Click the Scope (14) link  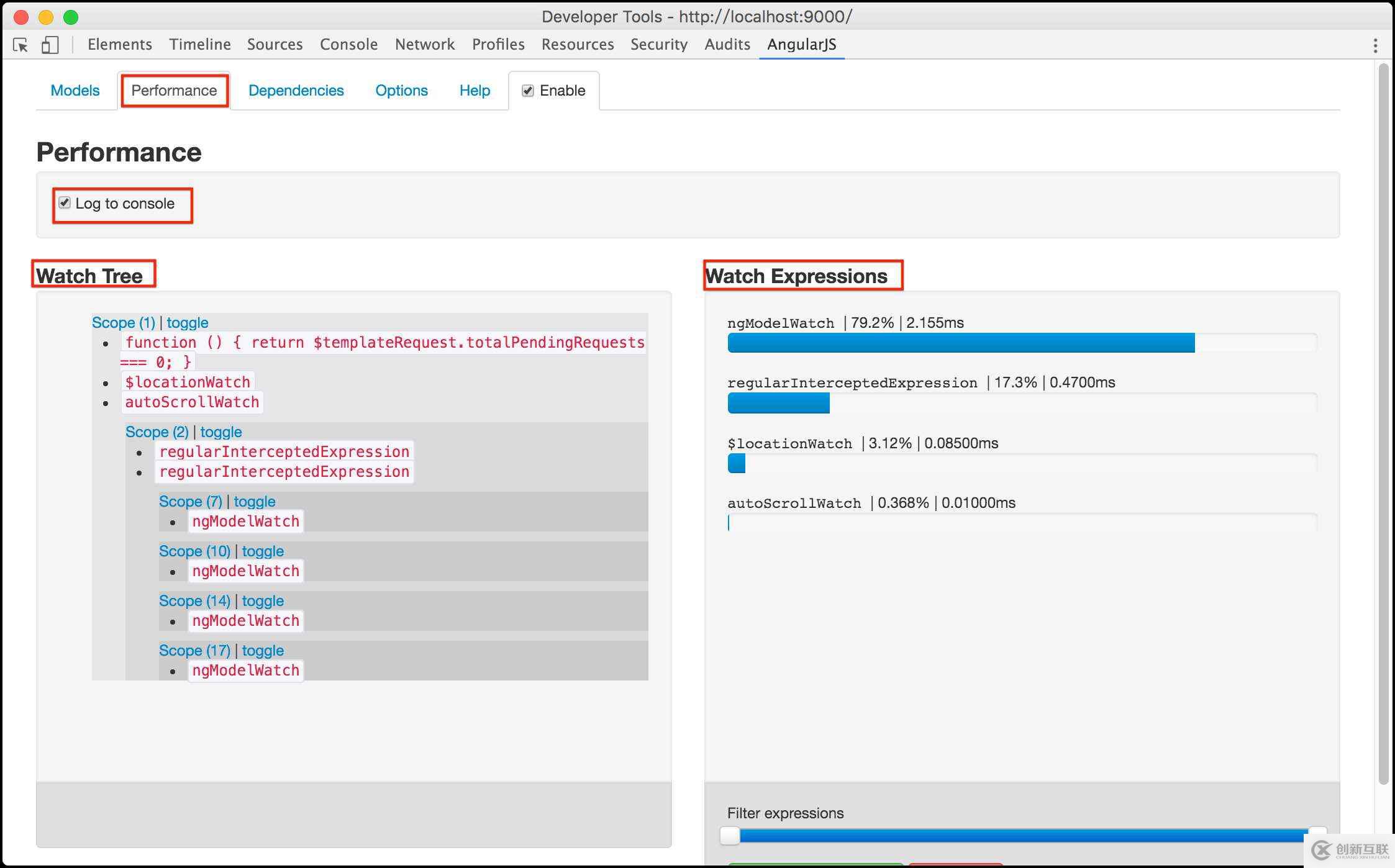(x=194, y=601)
